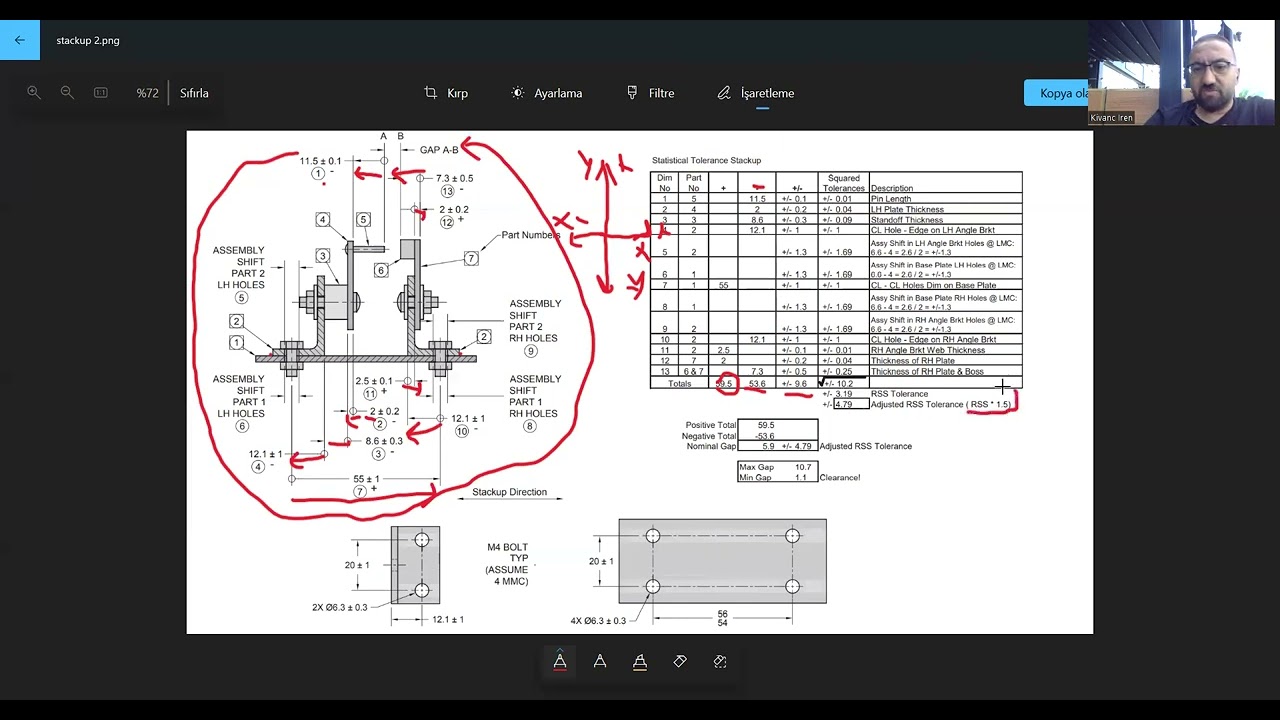Zoom out using the magnifier minus icon
The height and width of the screenshot is (720, 1280).
pyautogui.click(x=67, y=92)
